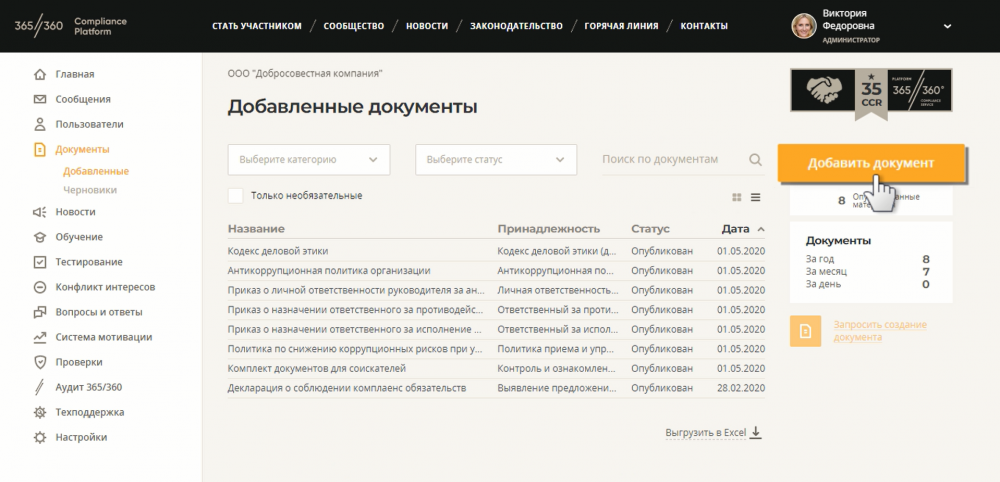
Task: Open Комплект документов для соискателей row
Action: click(496, 369)
